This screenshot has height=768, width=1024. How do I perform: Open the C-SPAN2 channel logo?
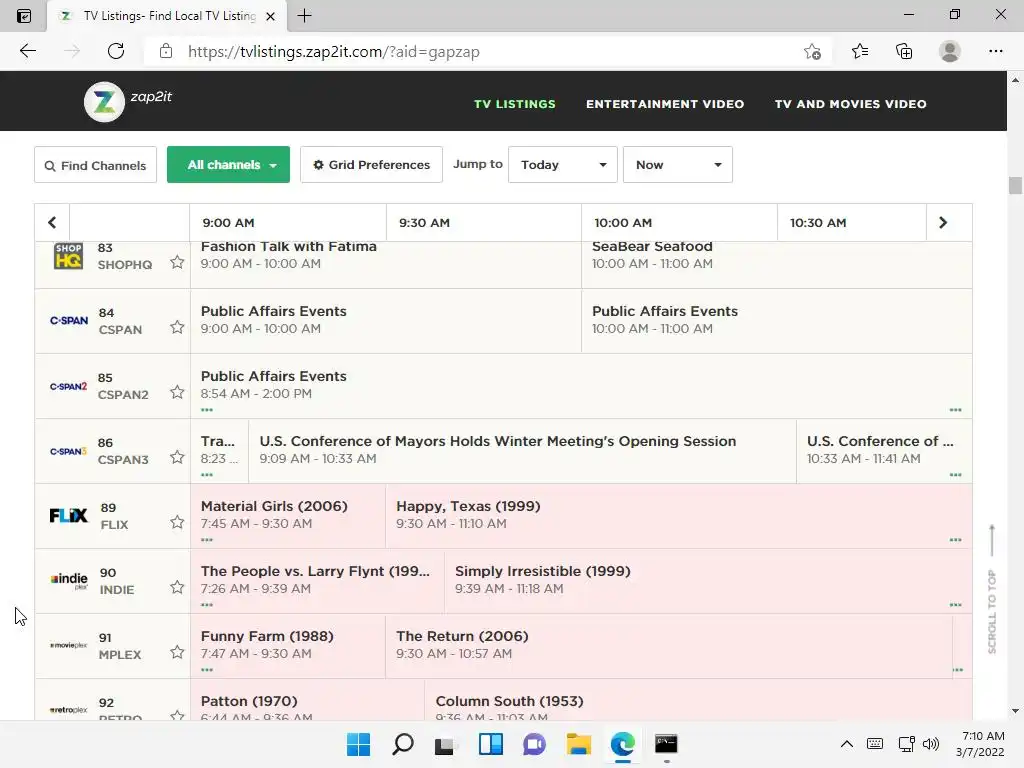[69, 386]
